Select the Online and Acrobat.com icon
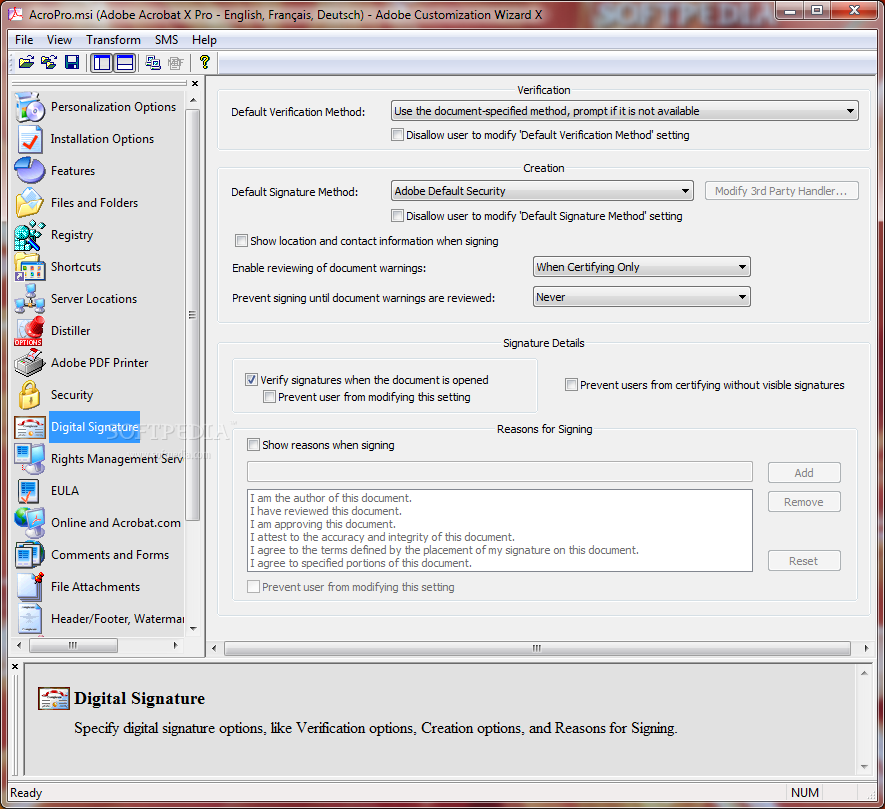 point(30,523)
